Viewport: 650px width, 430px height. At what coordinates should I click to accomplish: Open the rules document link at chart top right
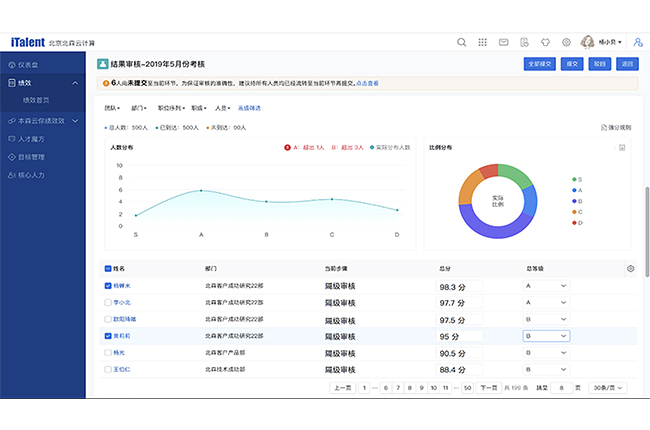click(x=616, y=128)
